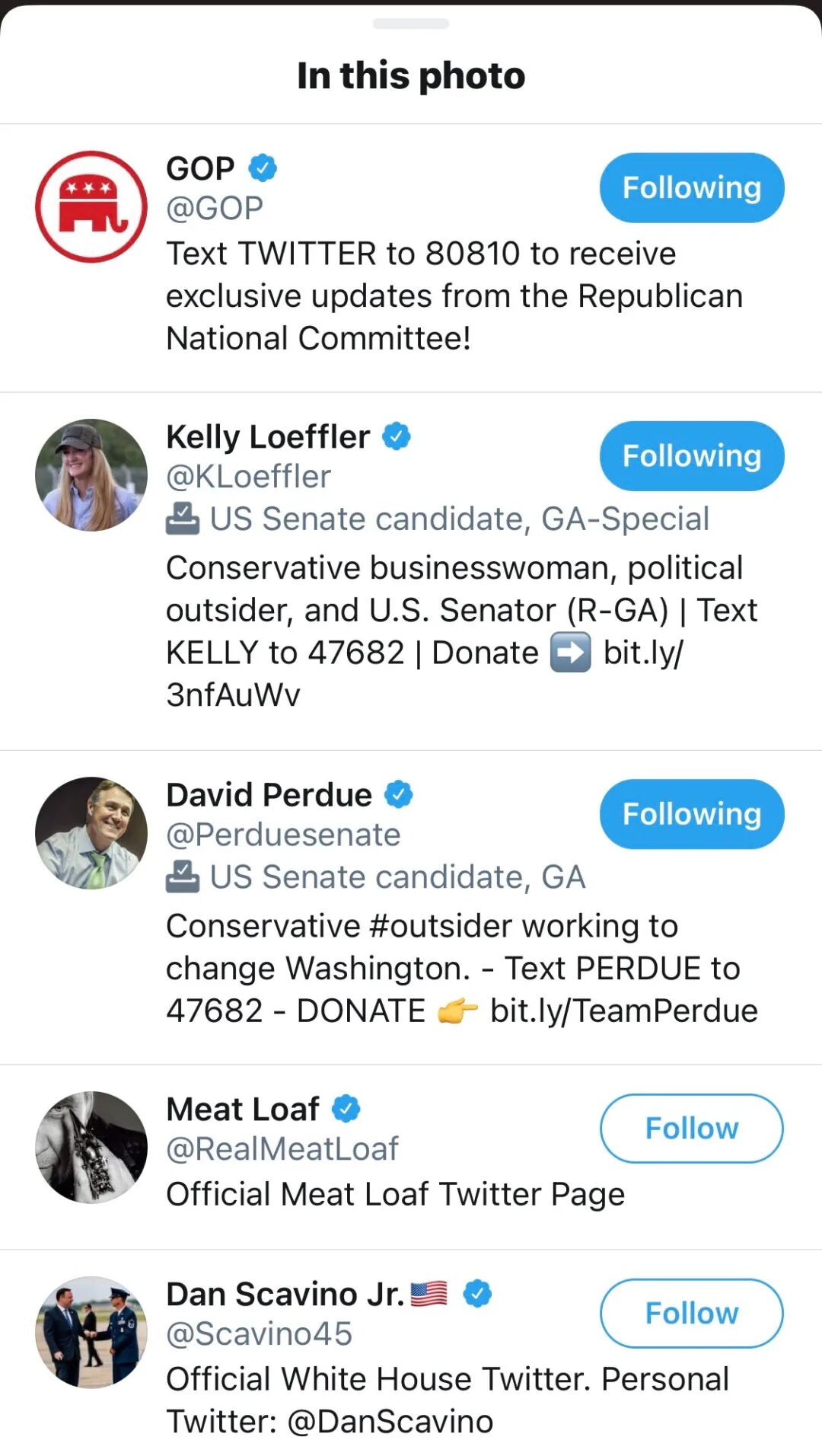Follow Meat Loaf
This screenshot has height=1456, width=822.
pos(691,1129)
